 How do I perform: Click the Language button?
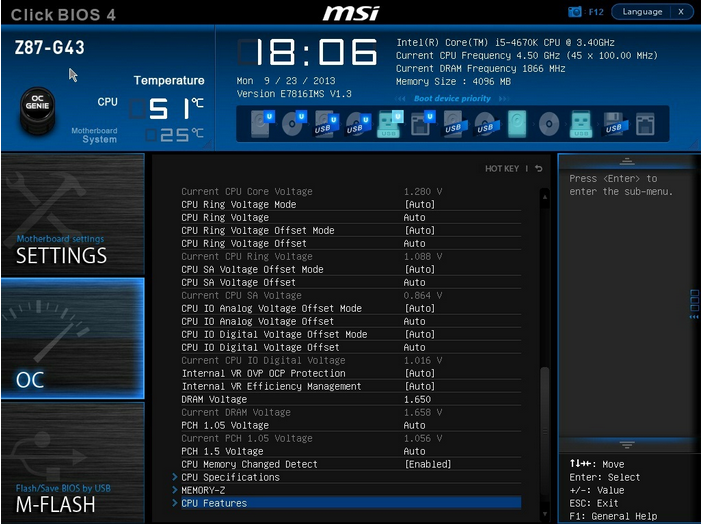642,12
